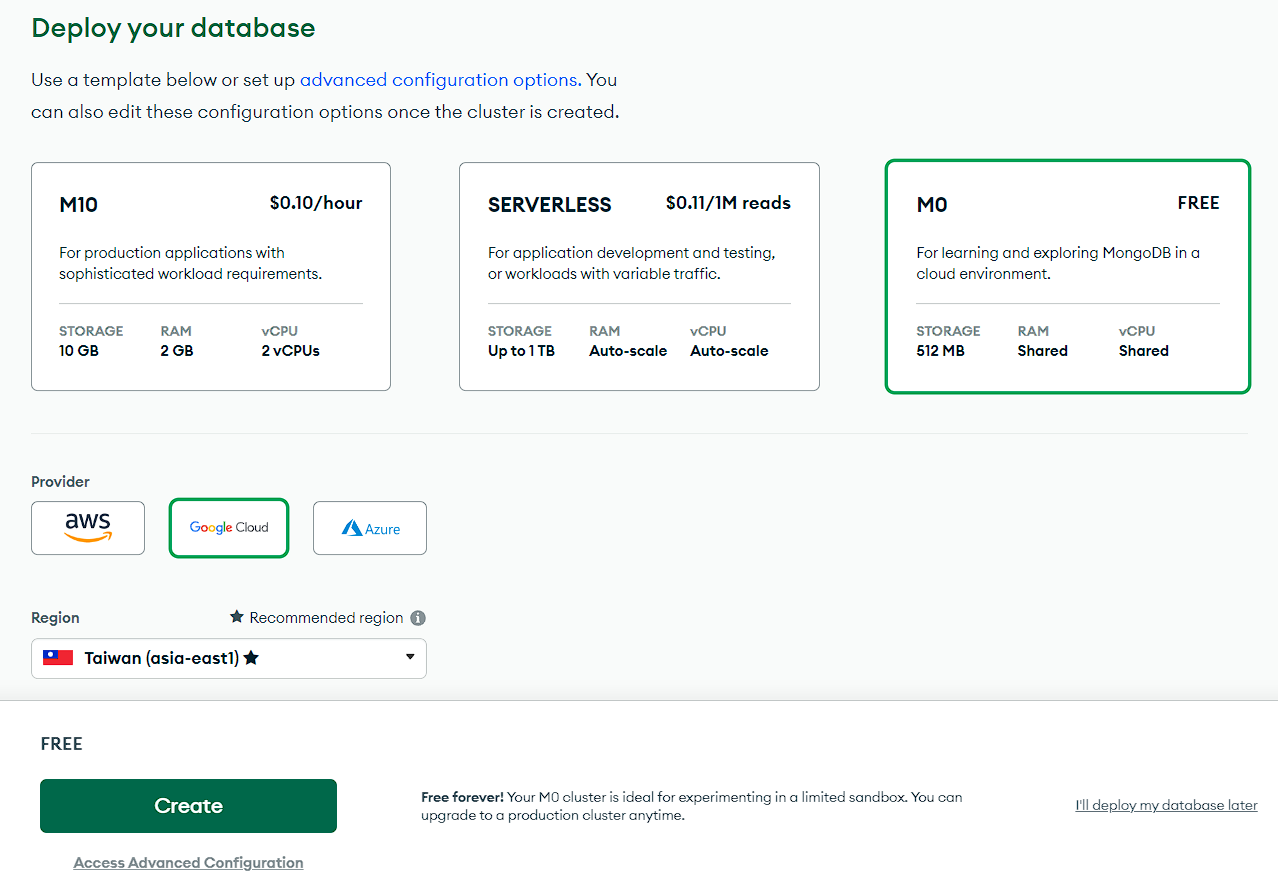Open Access Advanced Configuration link

[188, 863]
